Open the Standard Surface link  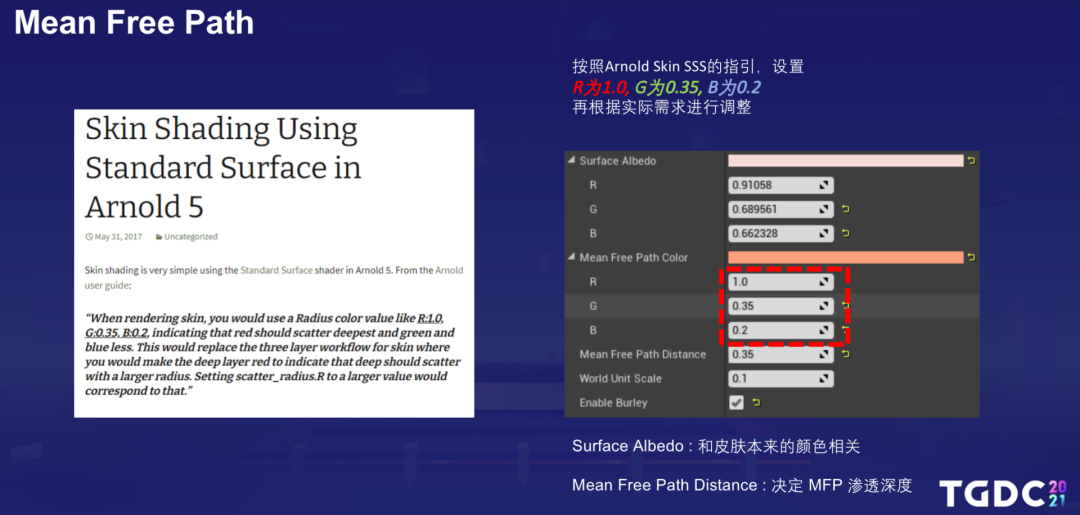click(276, 271)
